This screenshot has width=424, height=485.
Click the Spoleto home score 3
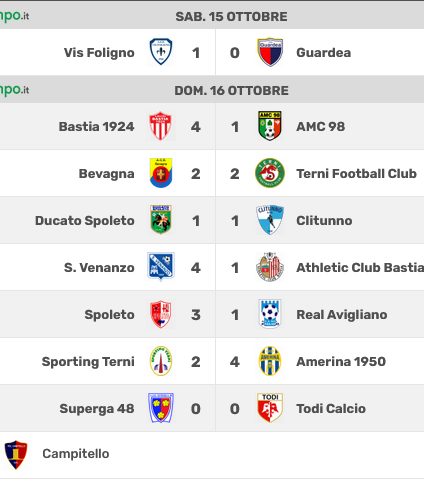(x=196, y=315)
